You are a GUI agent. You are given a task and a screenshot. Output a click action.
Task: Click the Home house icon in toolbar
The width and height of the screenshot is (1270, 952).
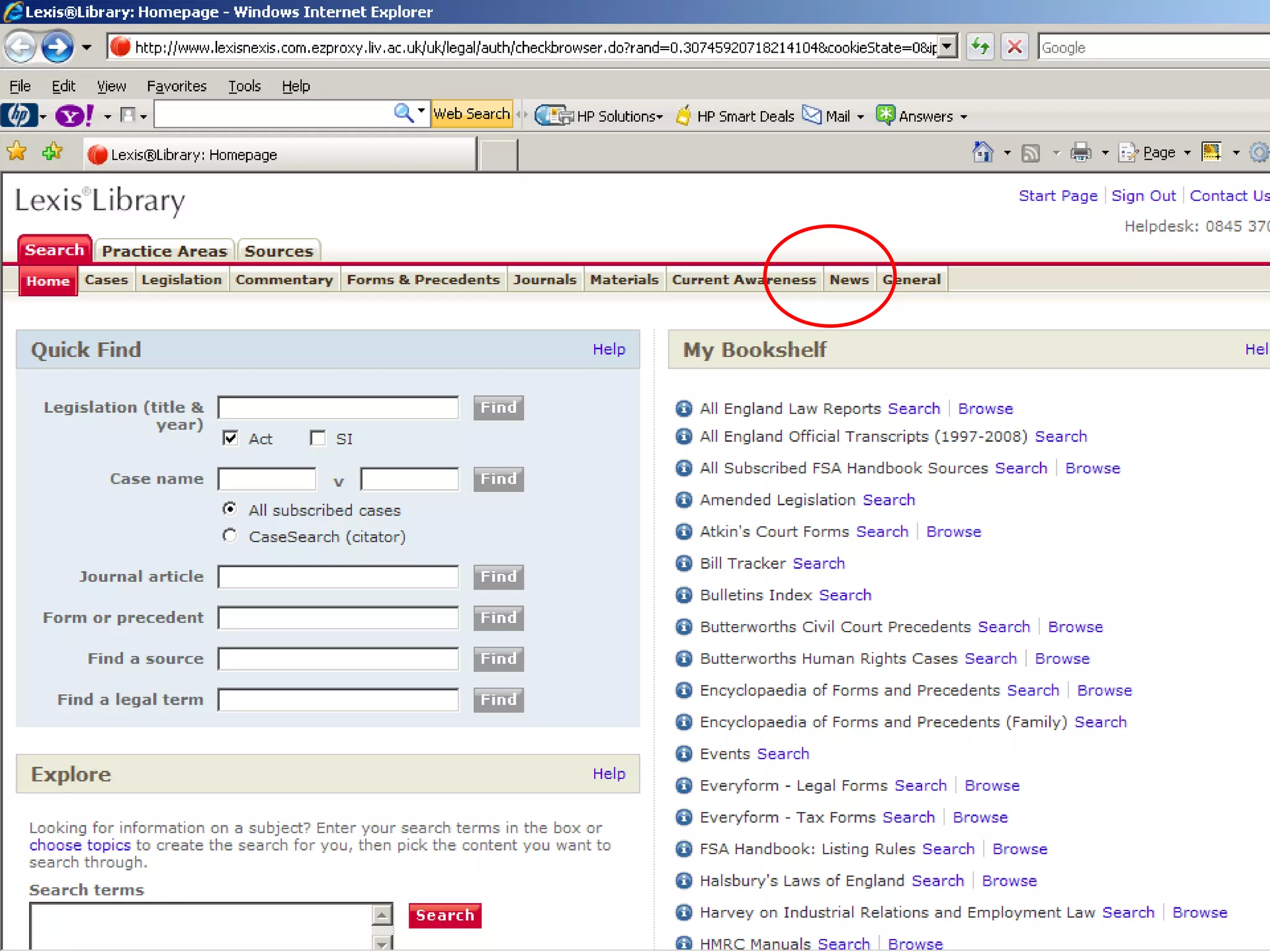983,152
